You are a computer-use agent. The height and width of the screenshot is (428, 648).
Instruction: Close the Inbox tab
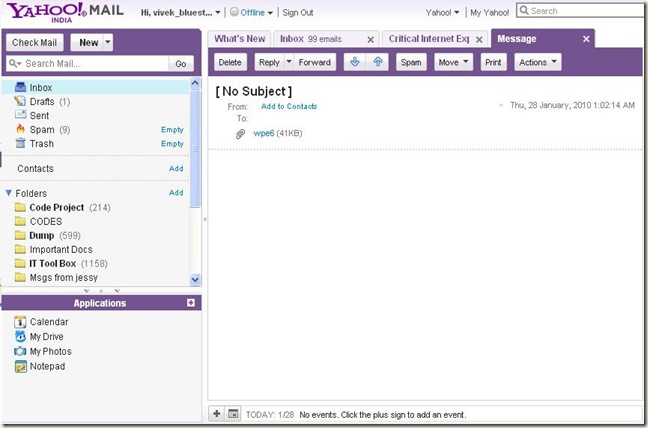click(x=371, y=40)
